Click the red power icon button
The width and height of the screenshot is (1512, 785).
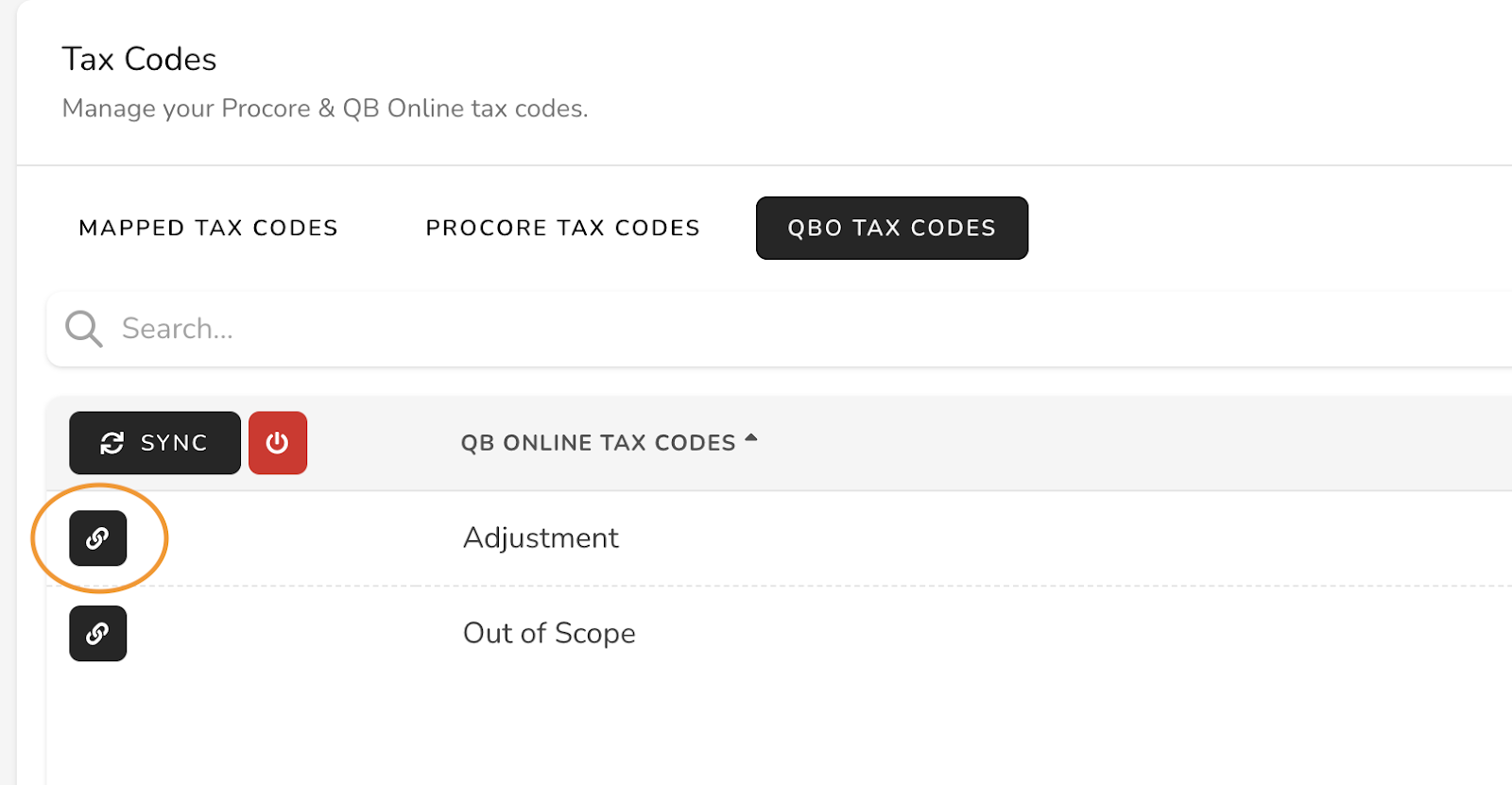point(278,443)
